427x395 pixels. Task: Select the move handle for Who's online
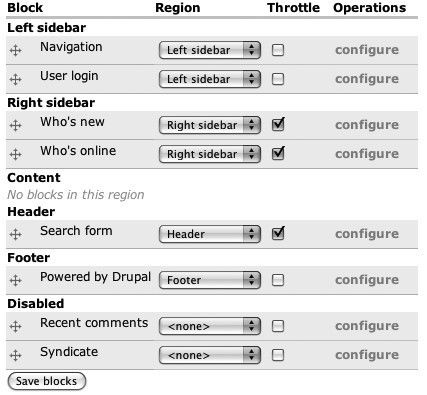16,155
